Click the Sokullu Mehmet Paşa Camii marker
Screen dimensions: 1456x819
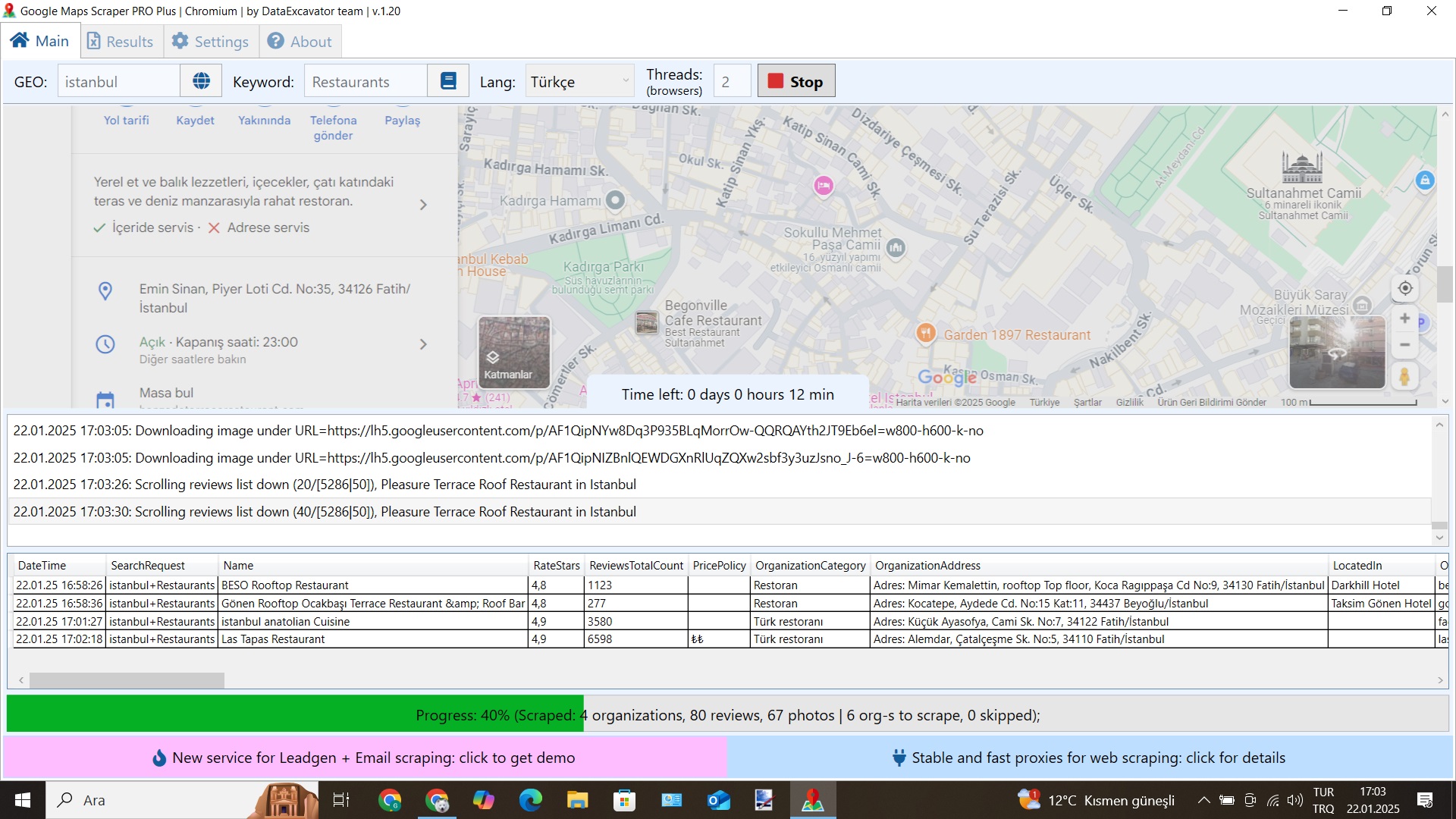point(896,247)
